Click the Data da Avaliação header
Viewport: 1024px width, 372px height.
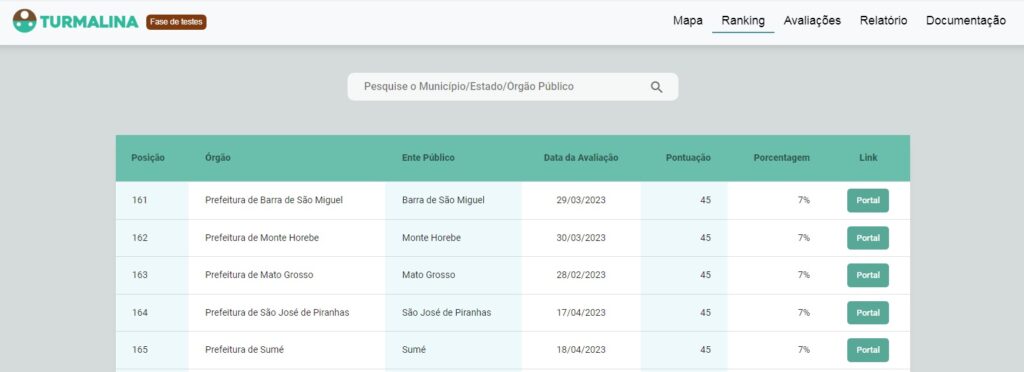581,157
